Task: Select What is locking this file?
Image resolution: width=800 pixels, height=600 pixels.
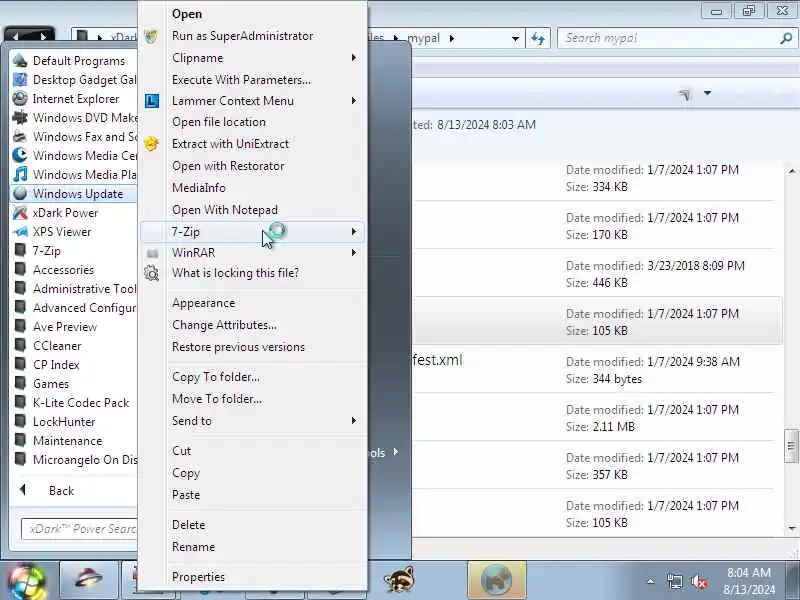Action: pyautogui.click(x=253, y=273)
